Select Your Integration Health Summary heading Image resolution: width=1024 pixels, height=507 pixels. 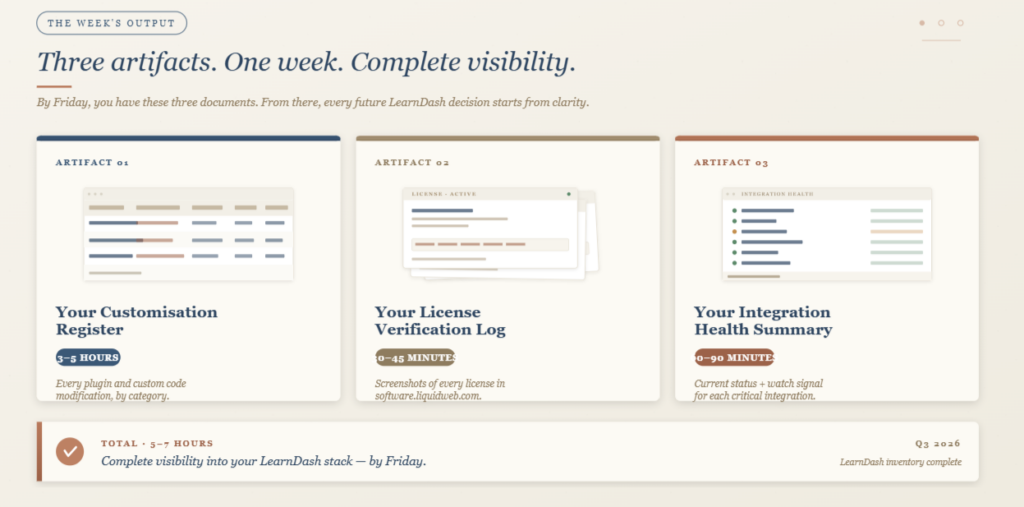[x=763, y=321]
